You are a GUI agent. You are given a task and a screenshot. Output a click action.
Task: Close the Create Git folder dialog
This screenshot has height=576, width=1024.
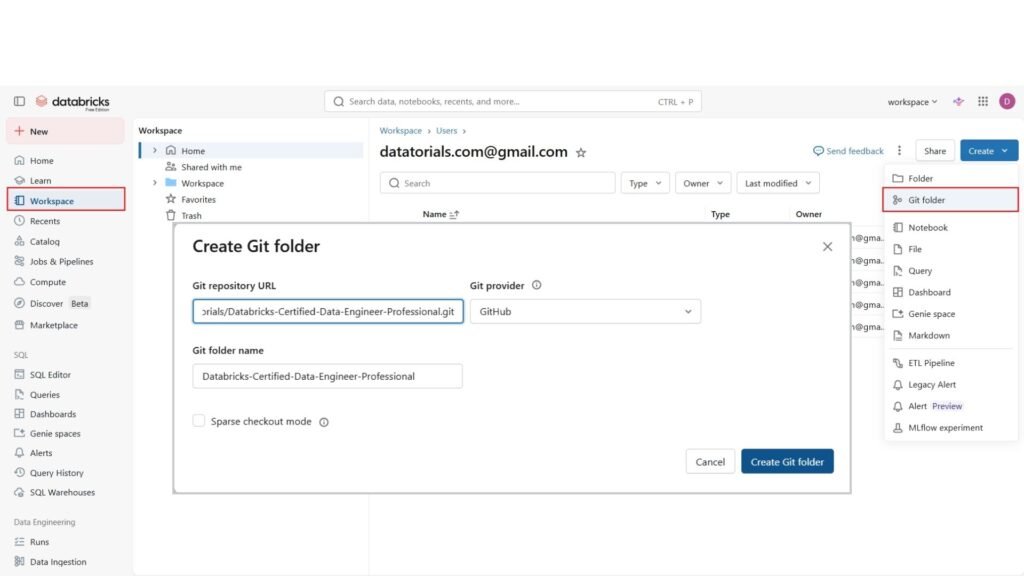[827, 246]
